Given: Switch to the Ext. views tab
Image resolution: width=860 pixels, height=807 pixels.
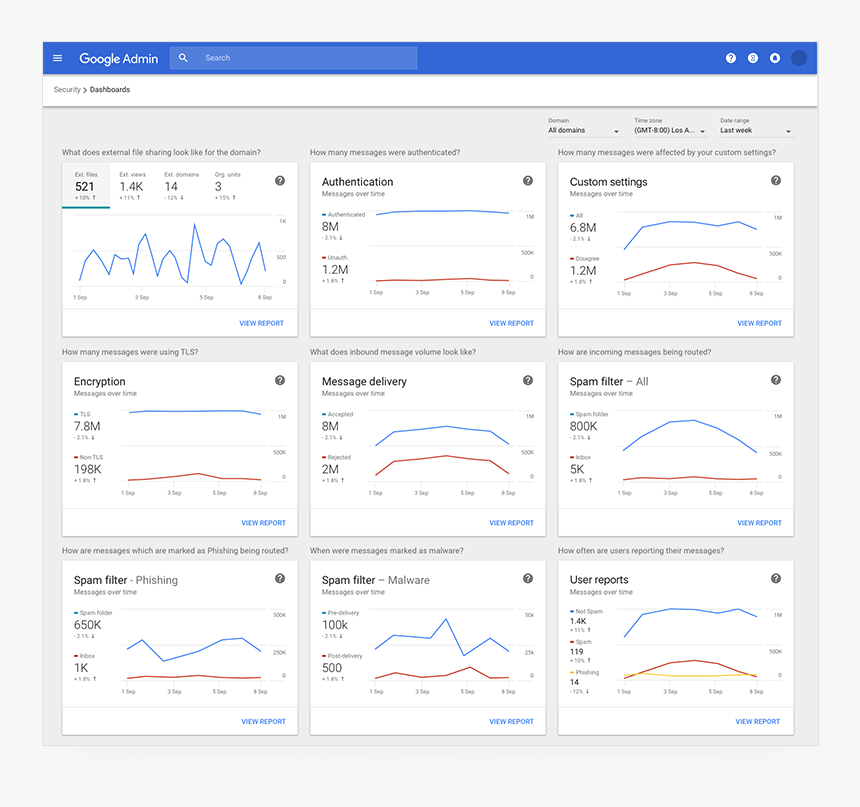Looking at the screenshot, I should (x=132, y=185).
